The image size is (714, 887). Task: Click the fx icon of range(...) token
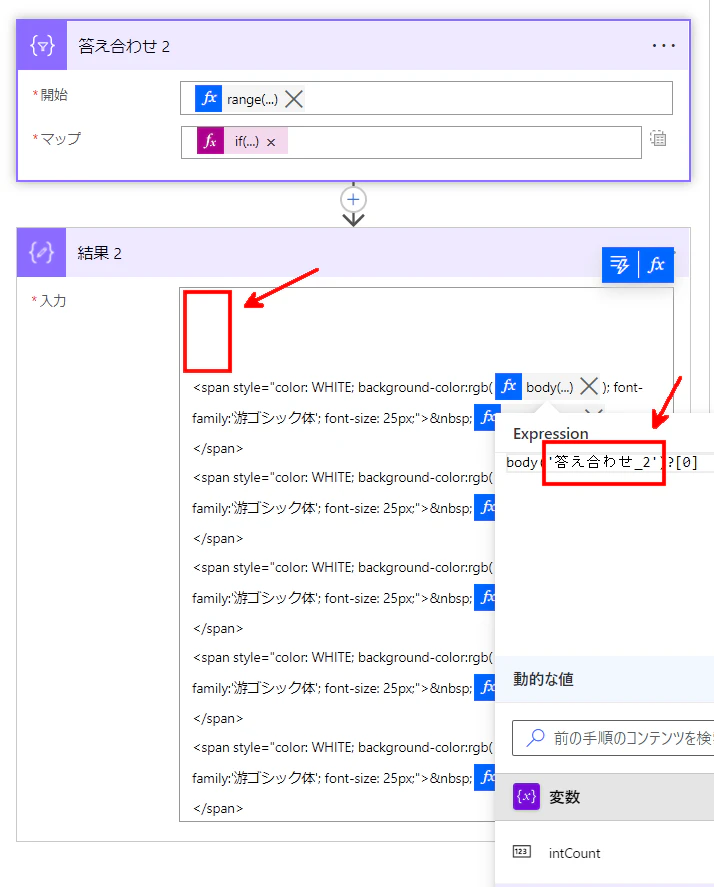[209, 98]
